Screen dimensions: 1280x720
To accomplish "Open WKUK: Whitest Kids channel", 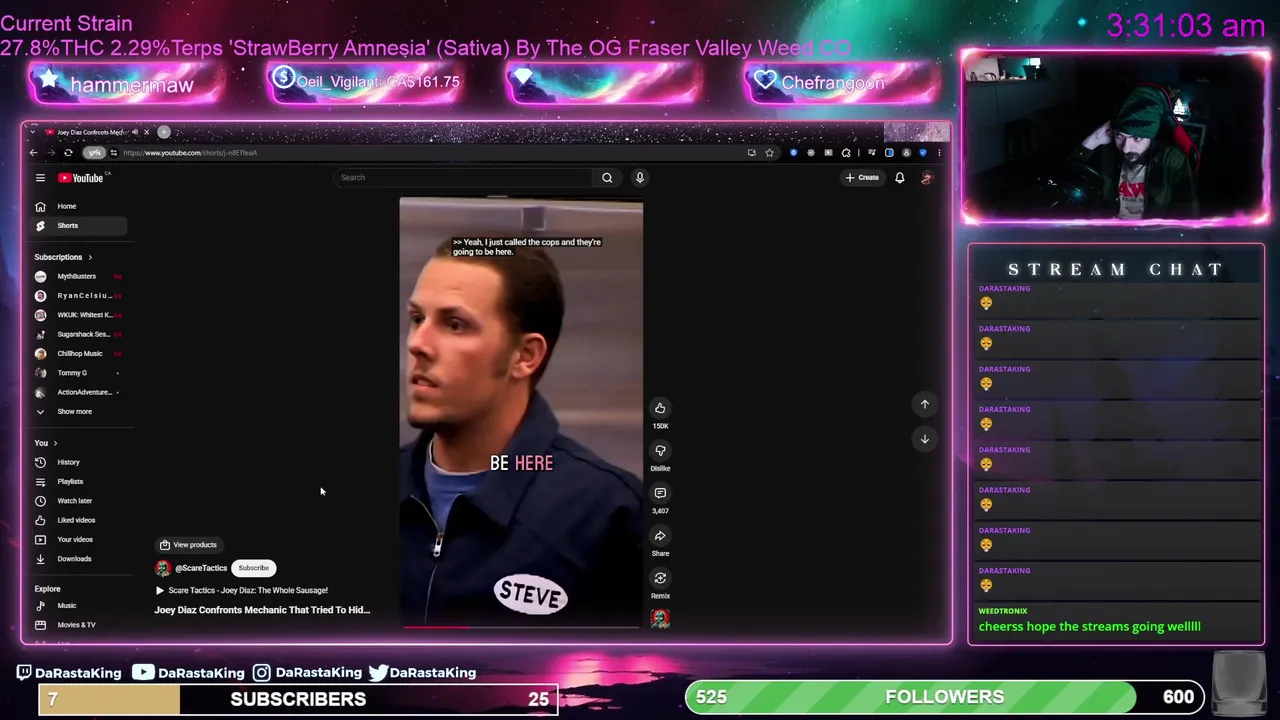I will tap(80, 315).
